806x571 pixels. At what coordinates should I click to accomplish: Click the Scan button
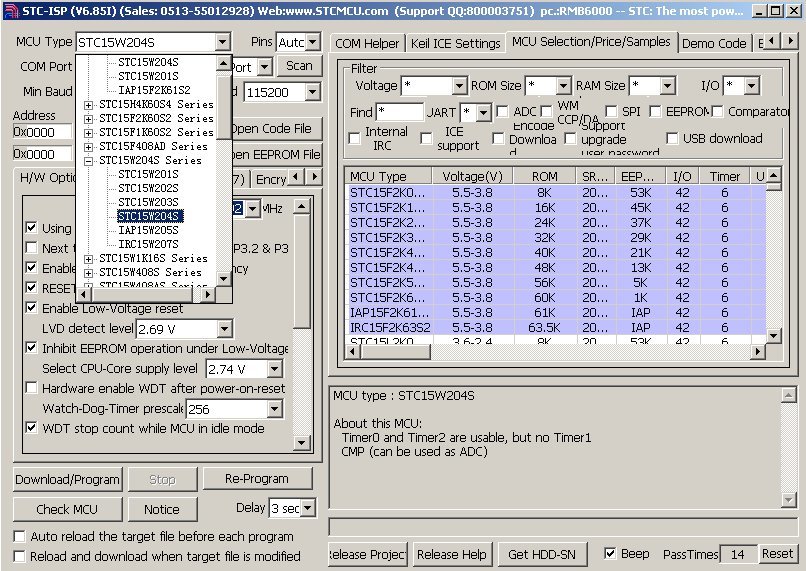(299, 66)
